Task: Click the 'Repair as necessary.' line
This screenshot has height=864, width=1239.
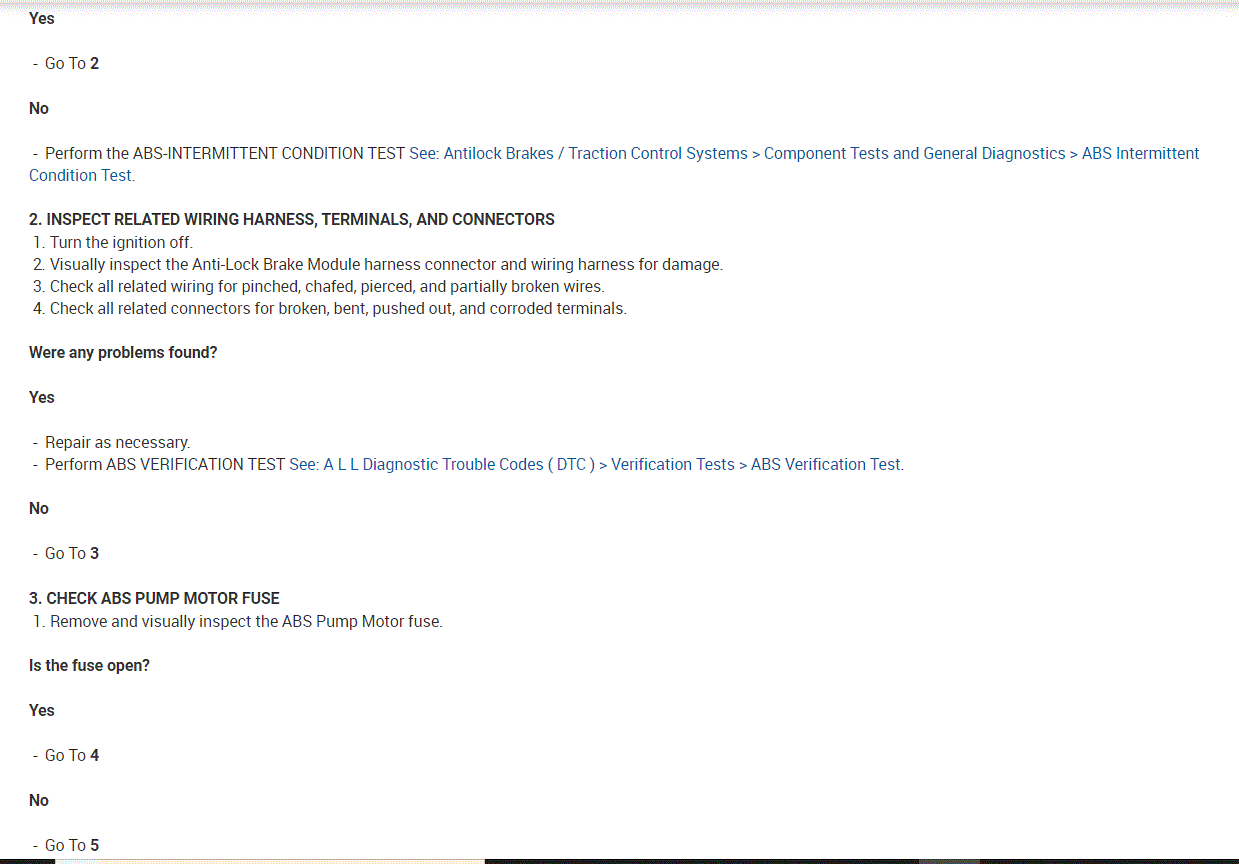Action: coord(117,442)
